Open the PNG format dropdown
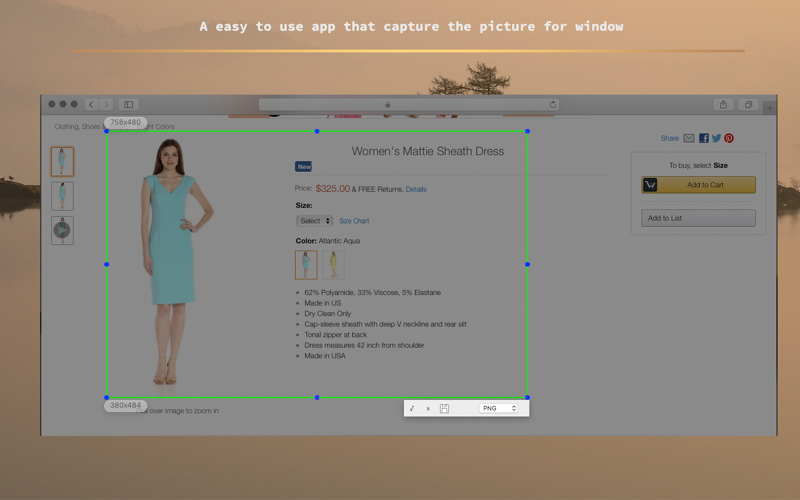 498,408
